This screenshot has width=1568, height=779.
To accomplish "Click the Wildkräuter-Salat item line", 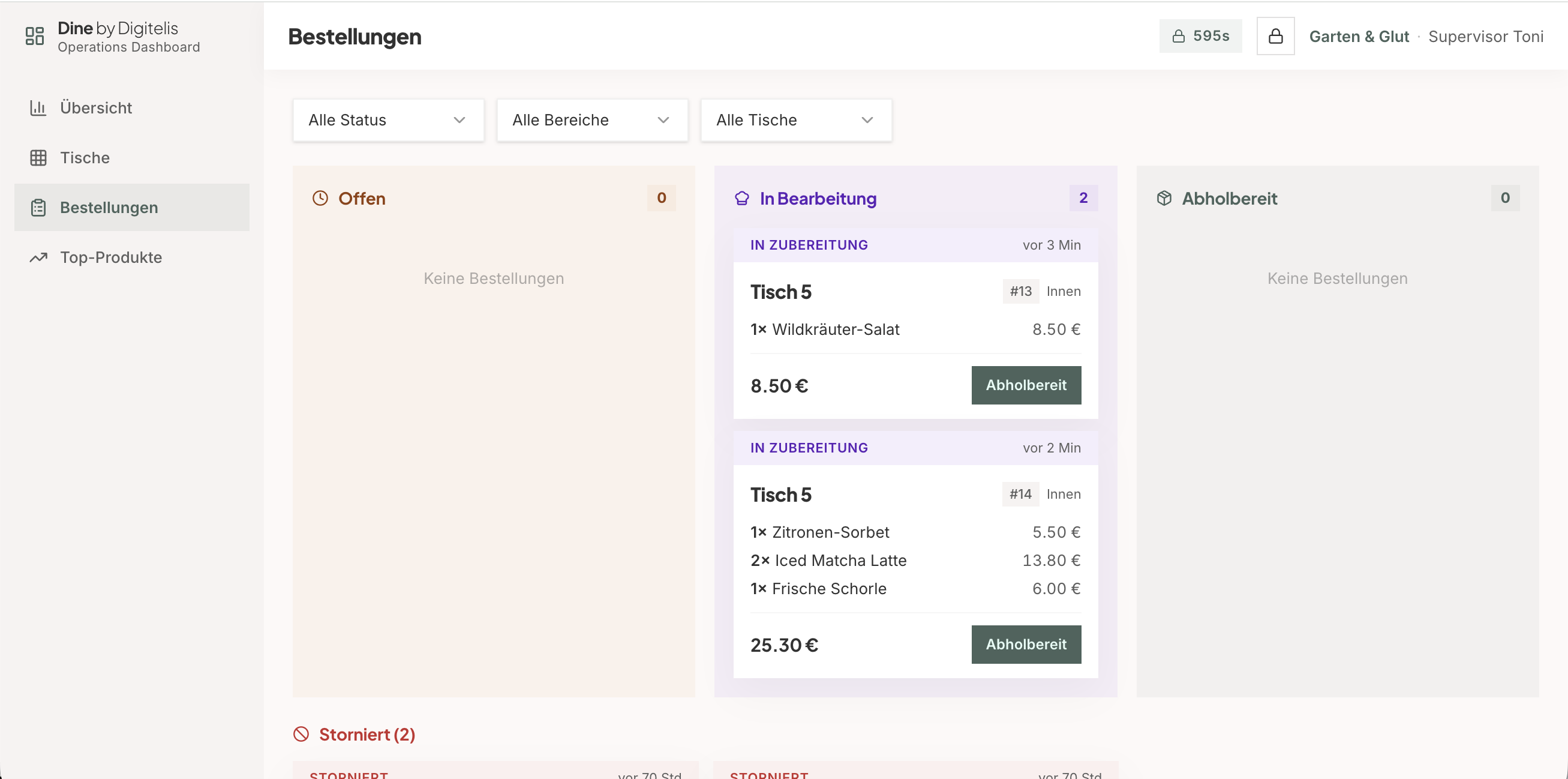I will pyautogui.click(x=915, y=329).
